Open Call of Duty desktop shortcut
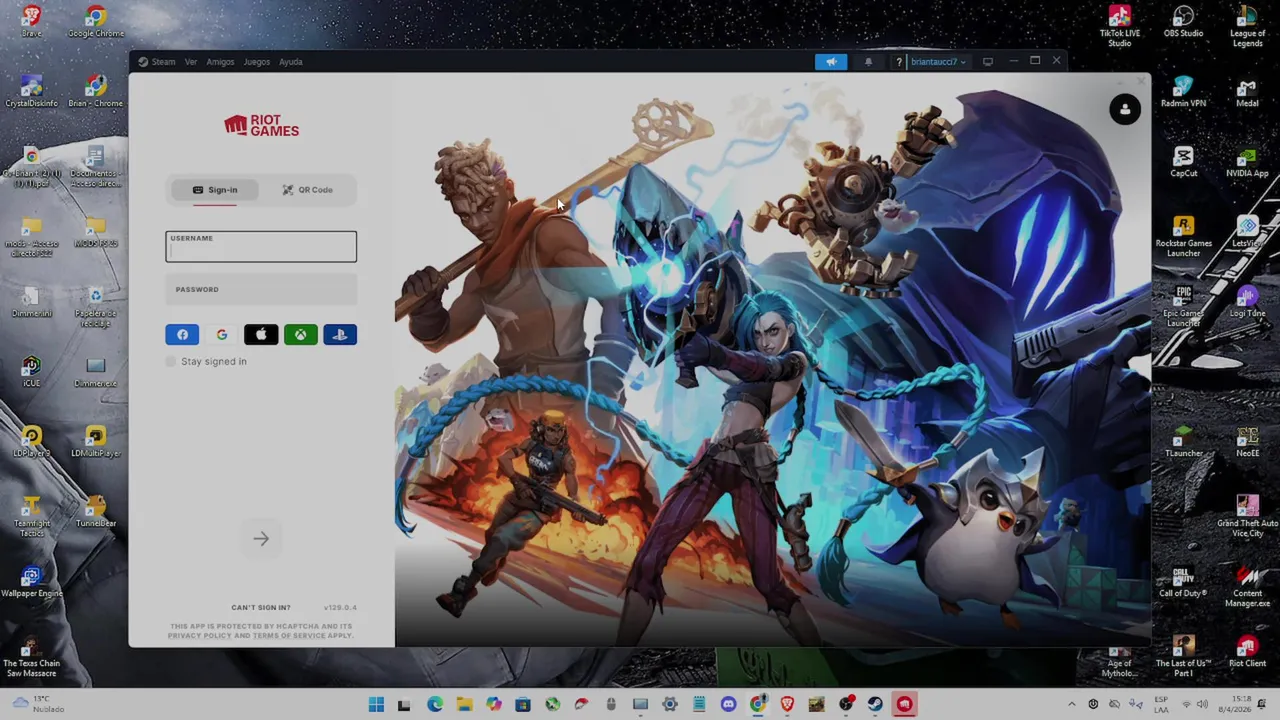Screen dimensions: 1280x720 [x=1184, y=581]
